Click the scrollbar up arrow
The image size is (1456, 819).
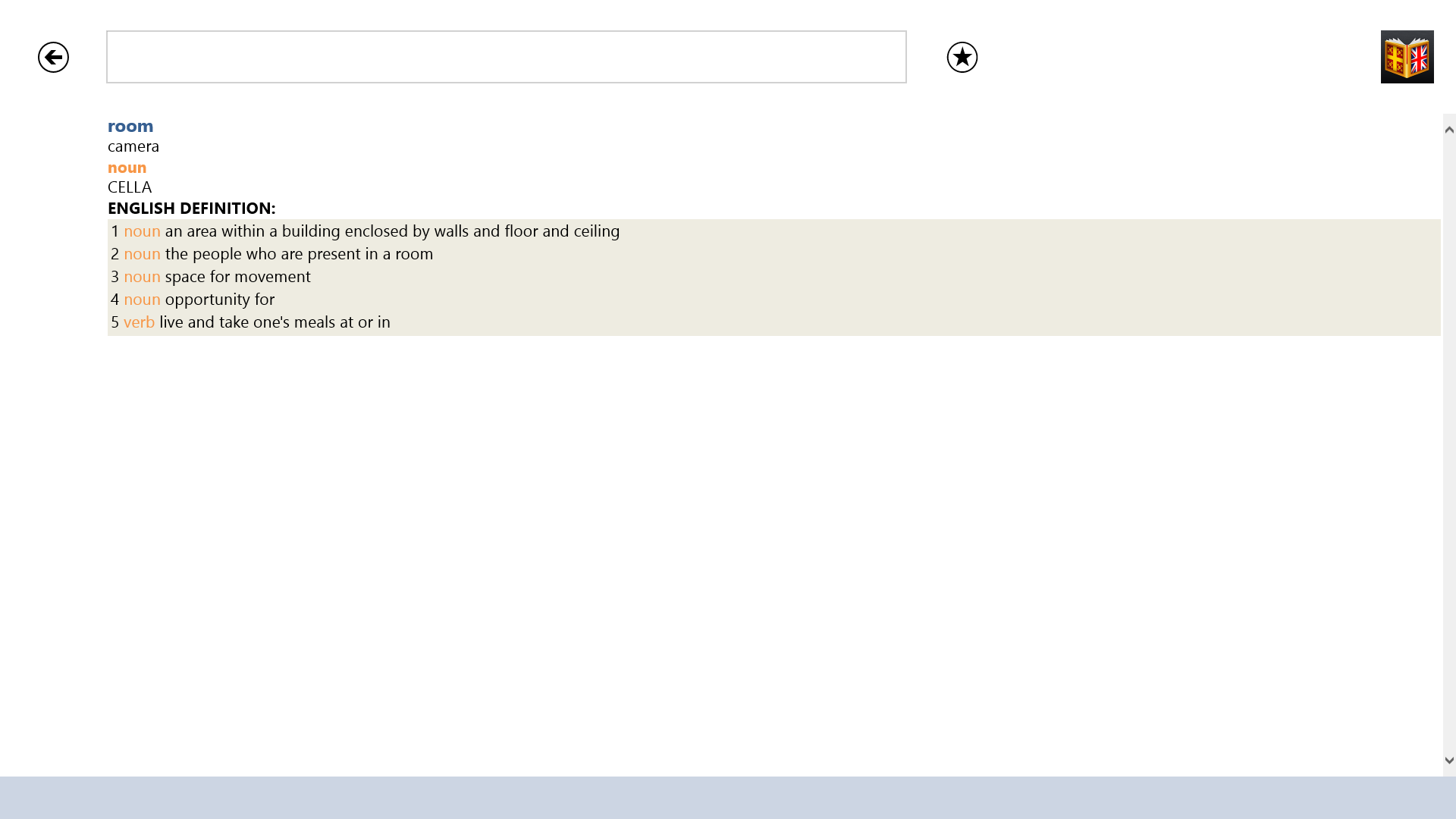coord(1449,130)
